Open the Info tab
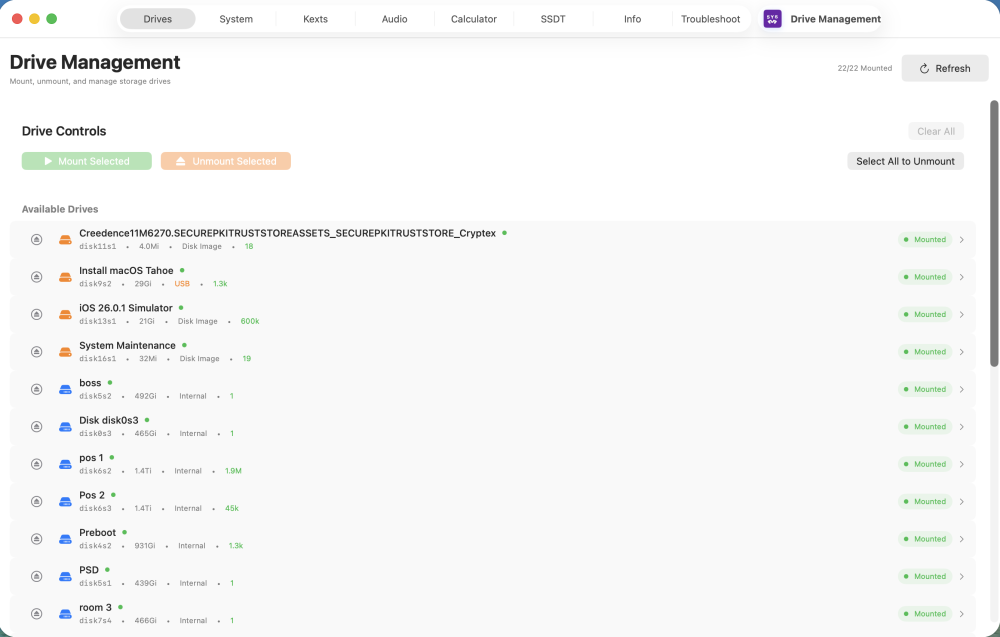The height and width of the screenshot is (637, 1000). (x=632, y=19)
